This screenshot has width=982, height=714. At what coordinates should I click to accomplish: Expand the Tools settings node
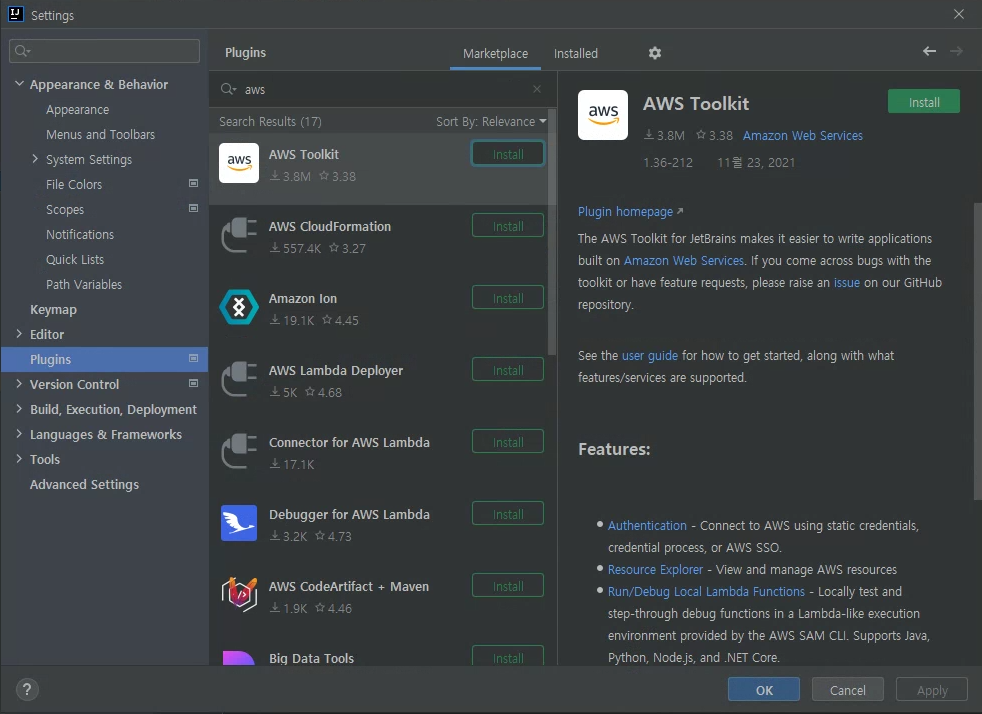point(19,458)
